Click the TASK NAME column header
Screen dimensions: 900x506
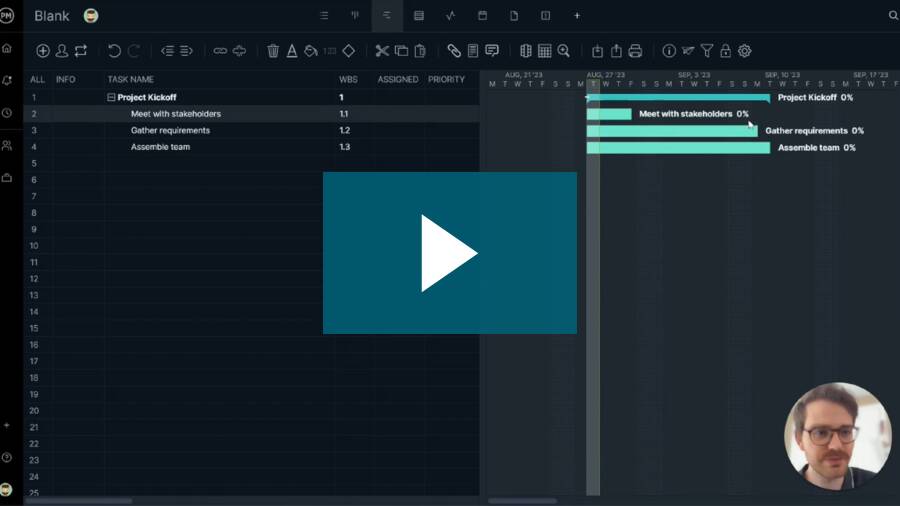[x=130, y=79]
